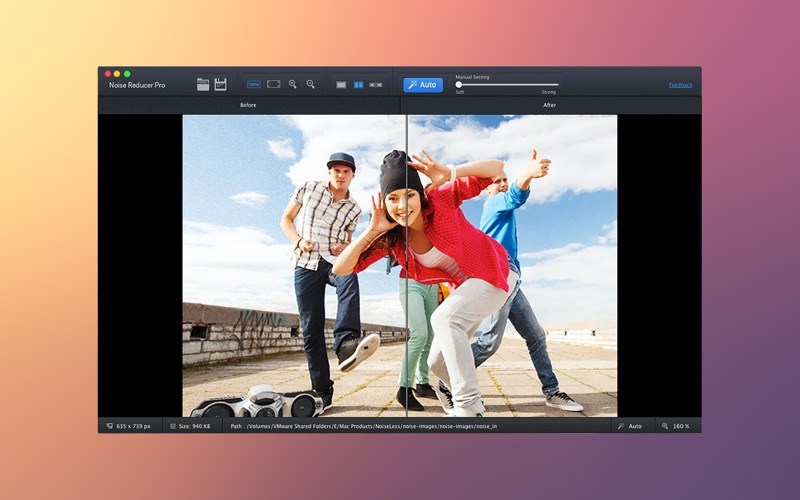
Task: Click the vertical split divider on image
Action: pyautogui.click(x=407, y=260)
